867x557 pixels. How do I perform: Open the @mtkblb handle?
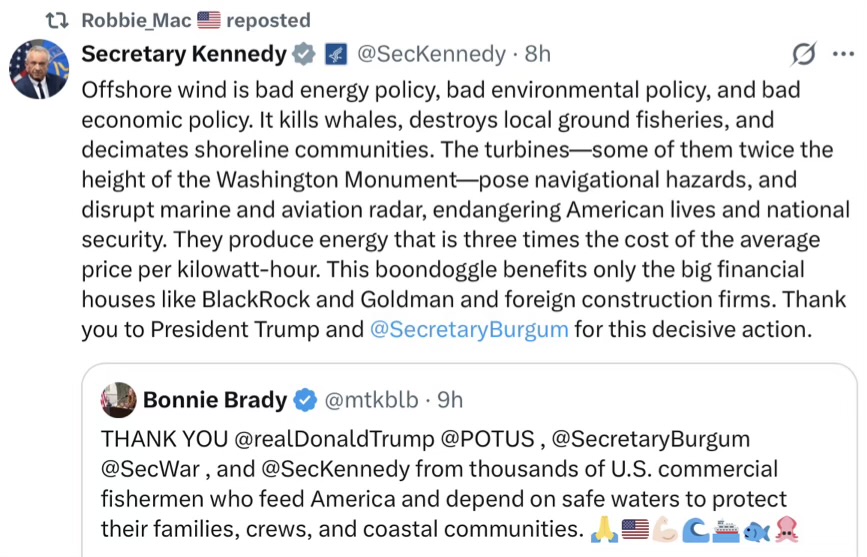367,400
